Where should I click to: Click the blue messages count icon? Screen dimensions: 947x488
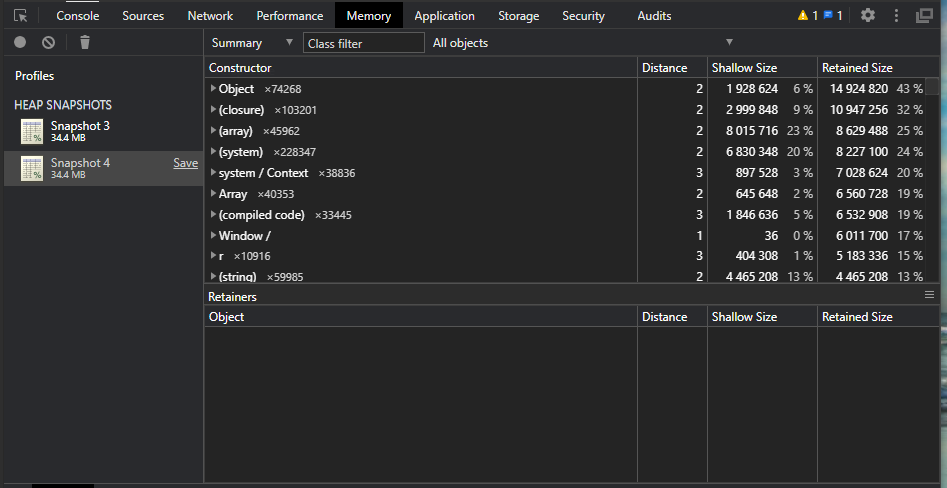[x=832, y=16]
